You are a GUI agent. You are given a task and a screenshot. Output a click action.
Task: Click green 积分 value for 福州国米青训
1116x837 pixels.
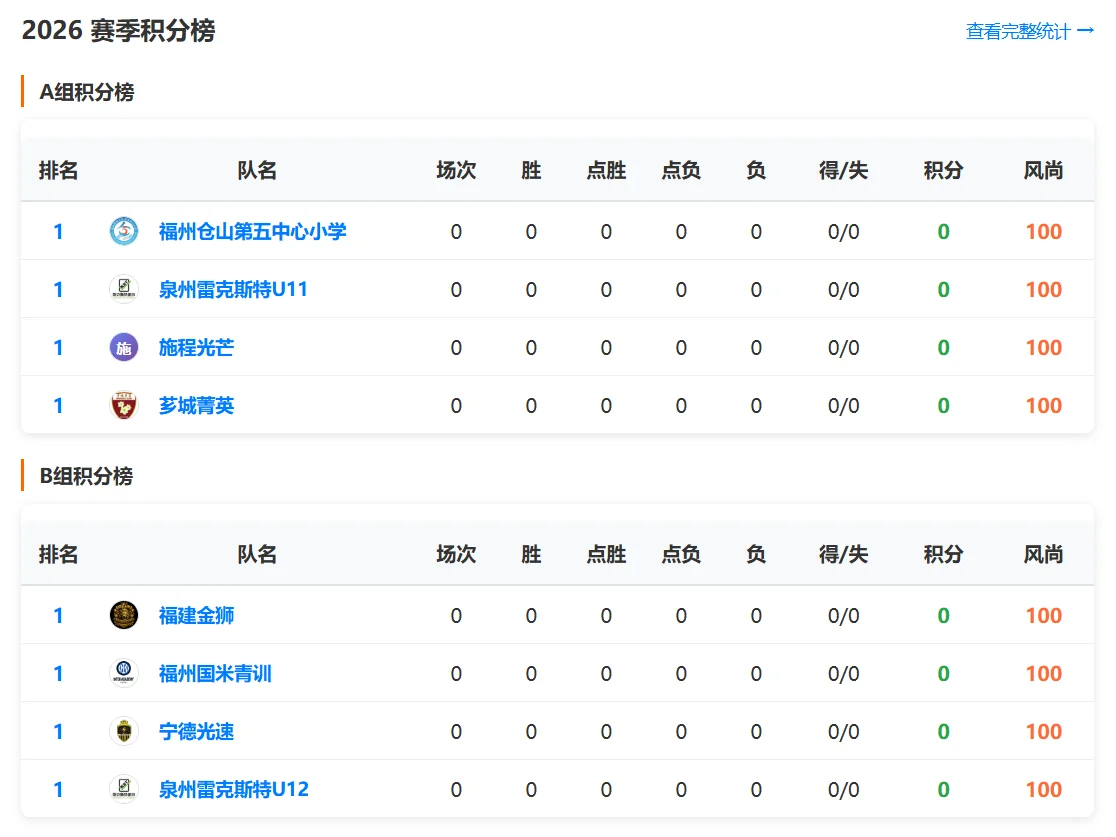[x=944, y=673]
